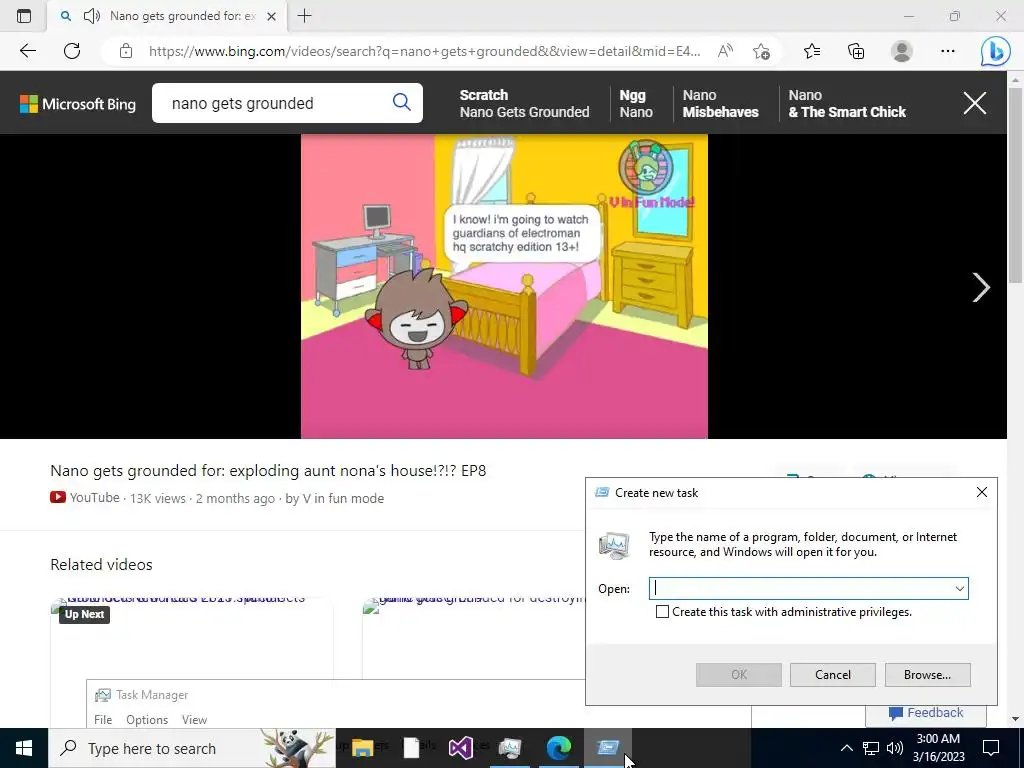Open the notification center icon
Screen dimensions: 1024x768
coord(991,748)
